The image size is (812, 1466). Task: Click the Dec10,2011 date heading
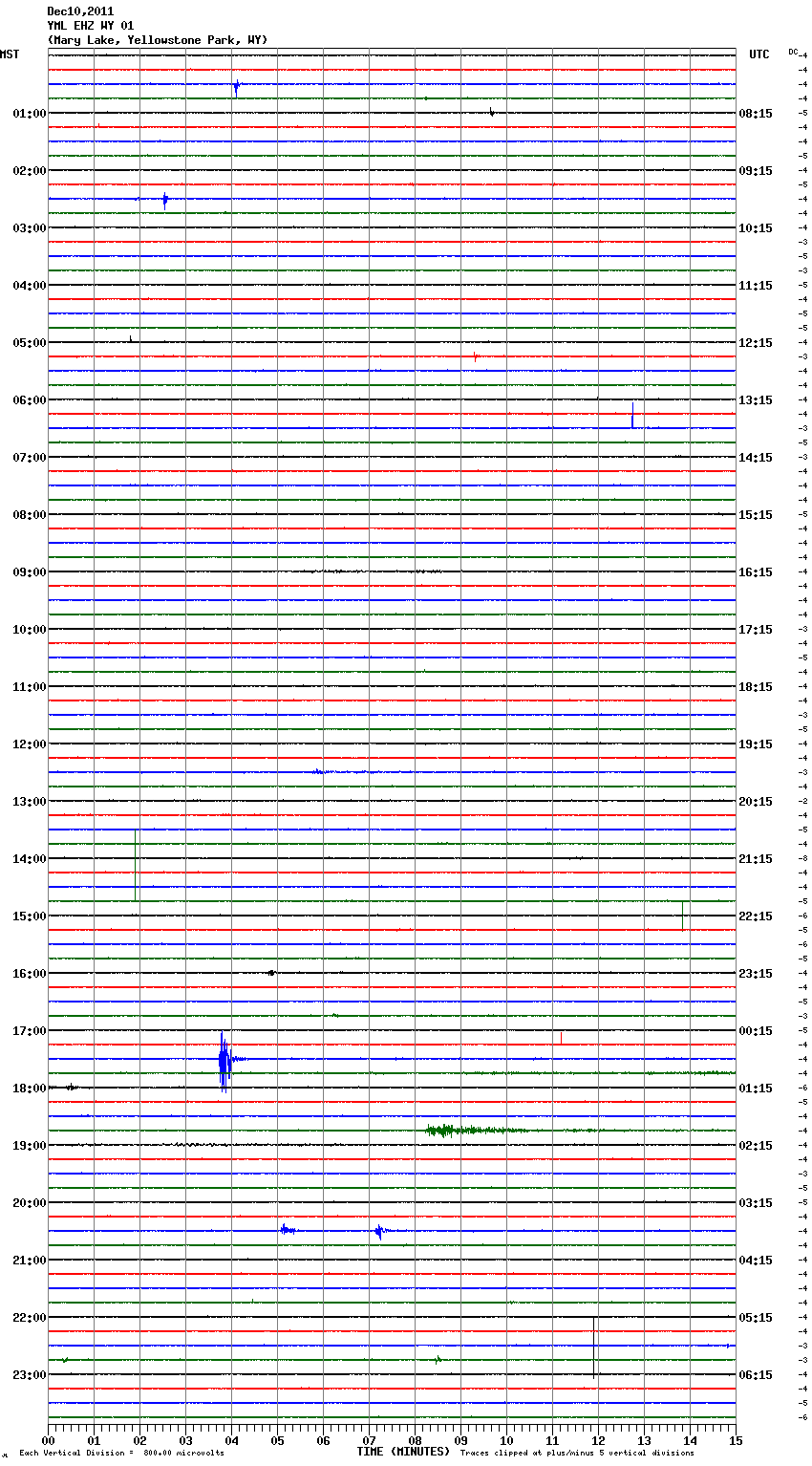click(80, 11)
